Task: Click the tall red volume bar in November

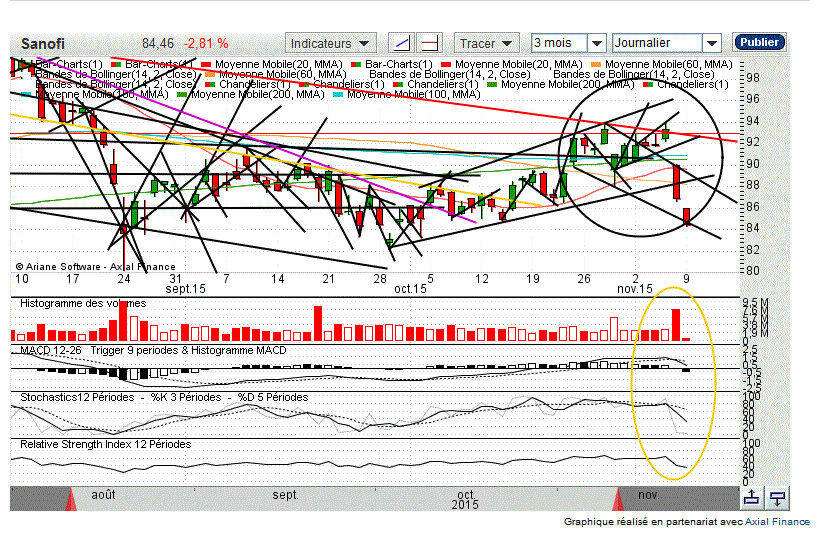Action: pos(676,325)
